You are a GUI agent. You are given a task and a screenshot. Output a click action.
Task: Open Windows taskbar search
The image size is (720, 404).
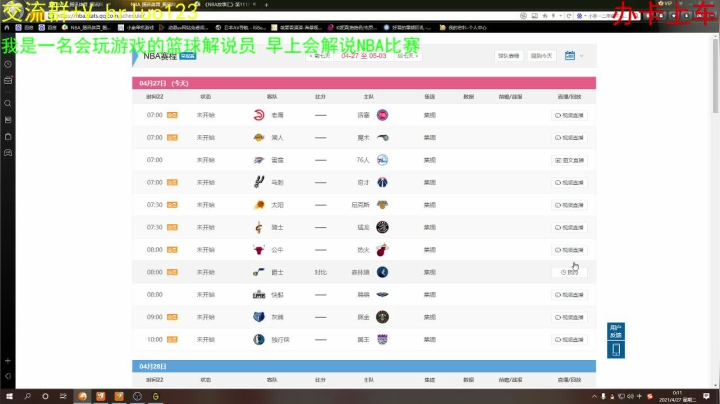(x=27, y=396)
